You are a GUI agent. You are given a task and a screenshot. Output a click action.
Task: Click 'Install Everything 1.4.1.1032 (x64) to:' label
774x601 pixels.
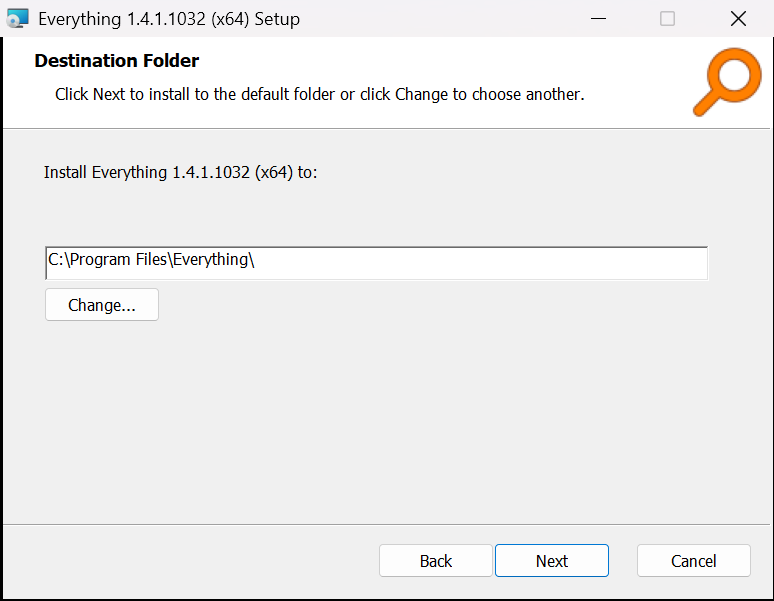(x=180, y=173)
